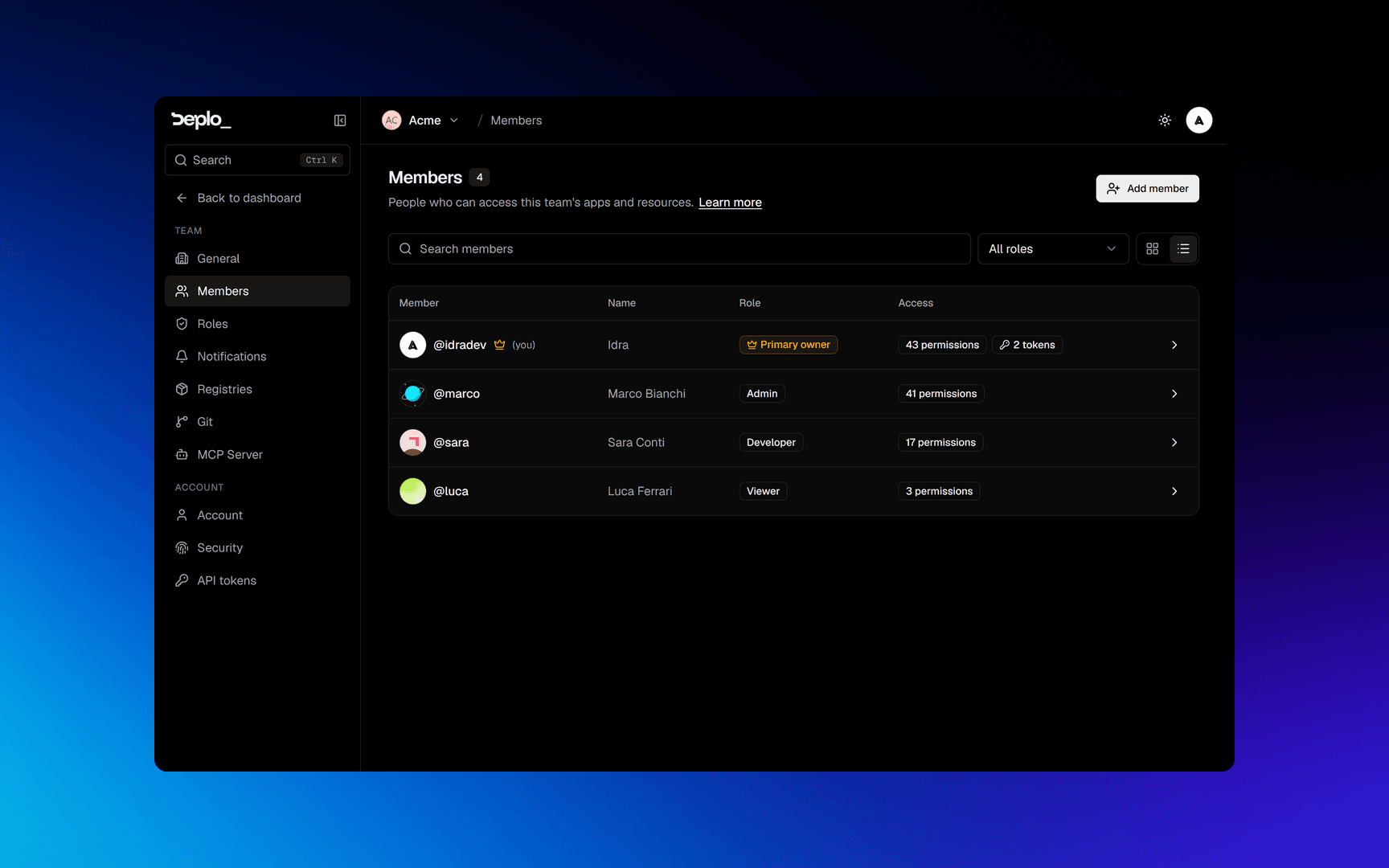1389x868 pixels.
Task: Click the Git branch icon
Action: 182,422
